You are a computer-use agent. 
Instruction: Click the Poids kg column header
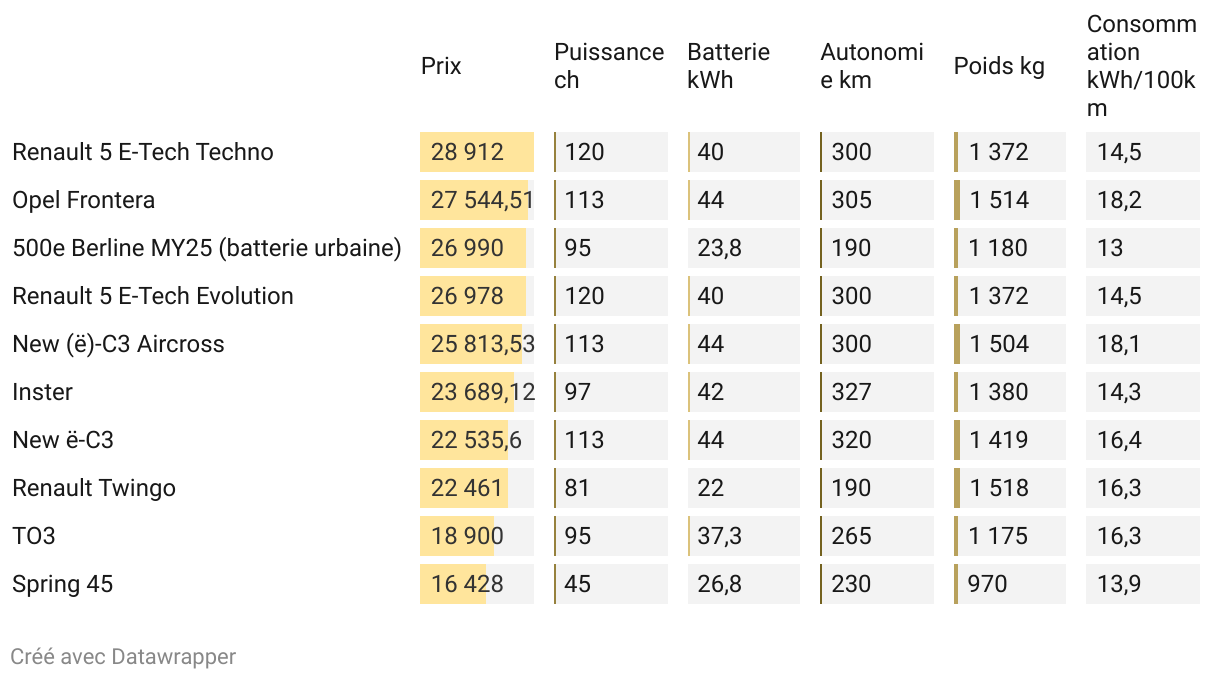998,66
